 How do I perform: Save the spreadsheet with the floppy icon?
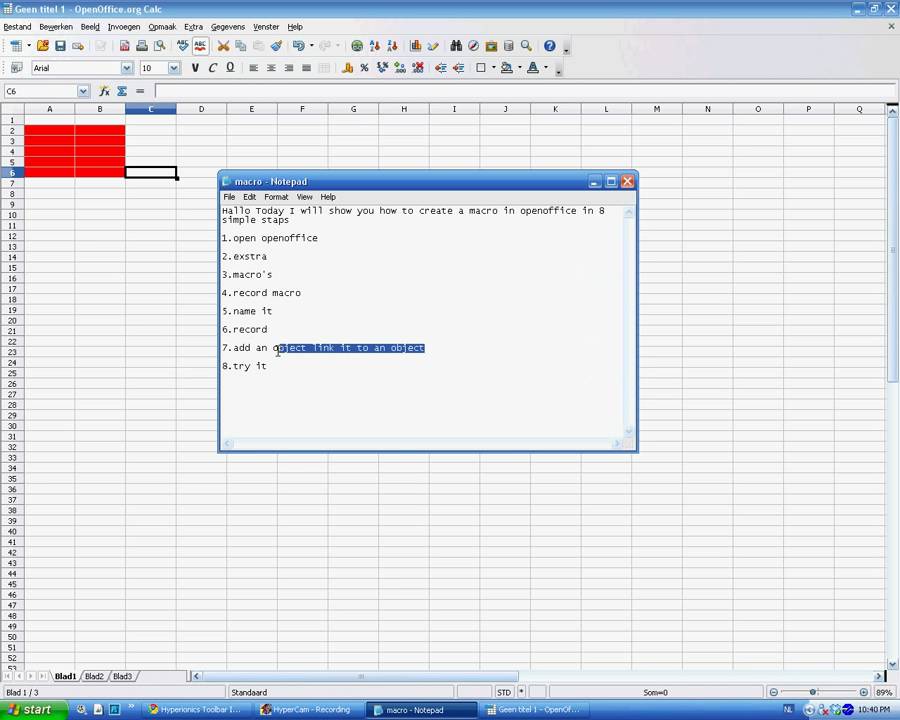pos(60,46)
